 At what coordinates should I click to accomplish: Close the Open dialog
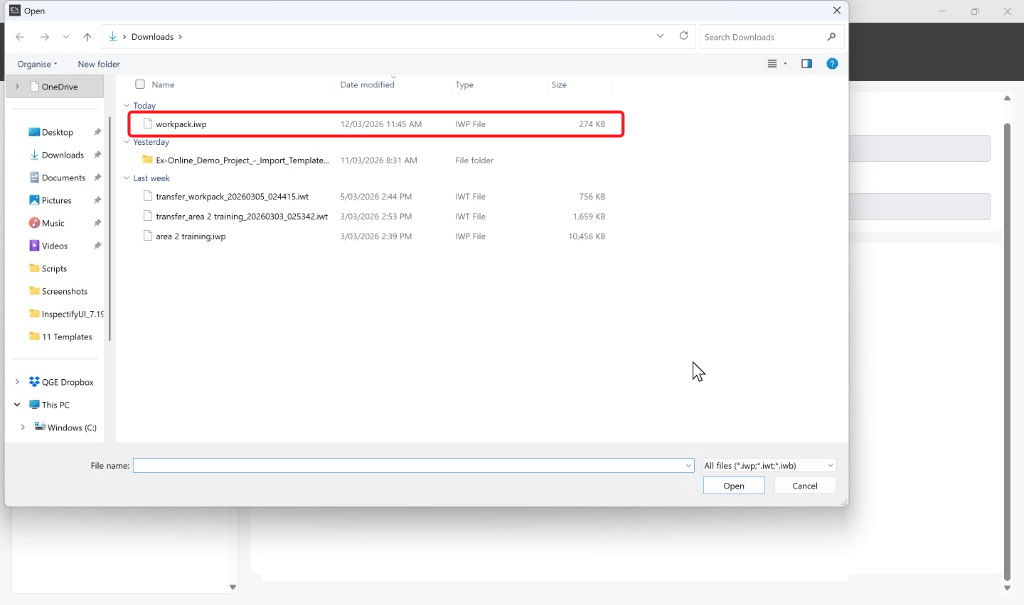point(837,10)
